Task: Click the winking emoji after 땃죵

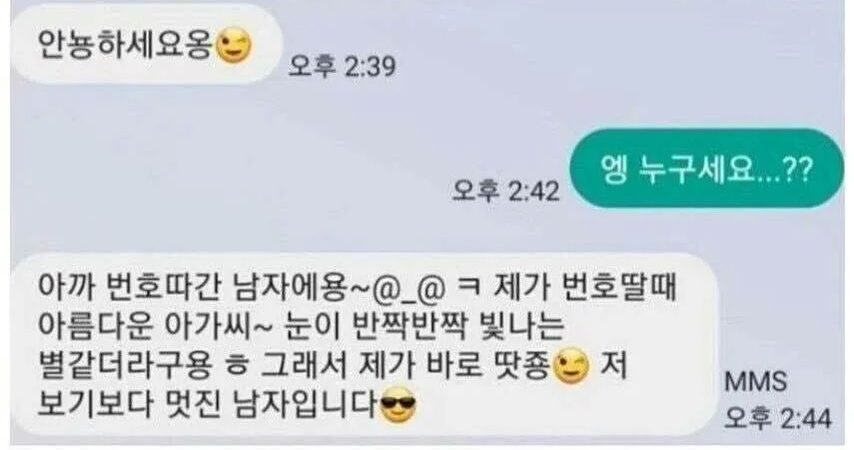Action: point(571,368)
